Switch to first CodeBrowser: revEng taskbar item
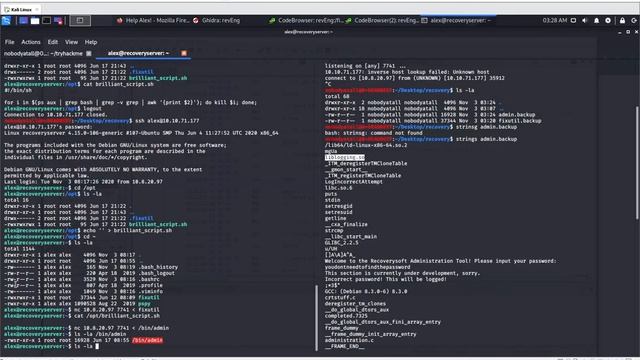The height and width of the screenshot is (360, 640). point(307,20)
